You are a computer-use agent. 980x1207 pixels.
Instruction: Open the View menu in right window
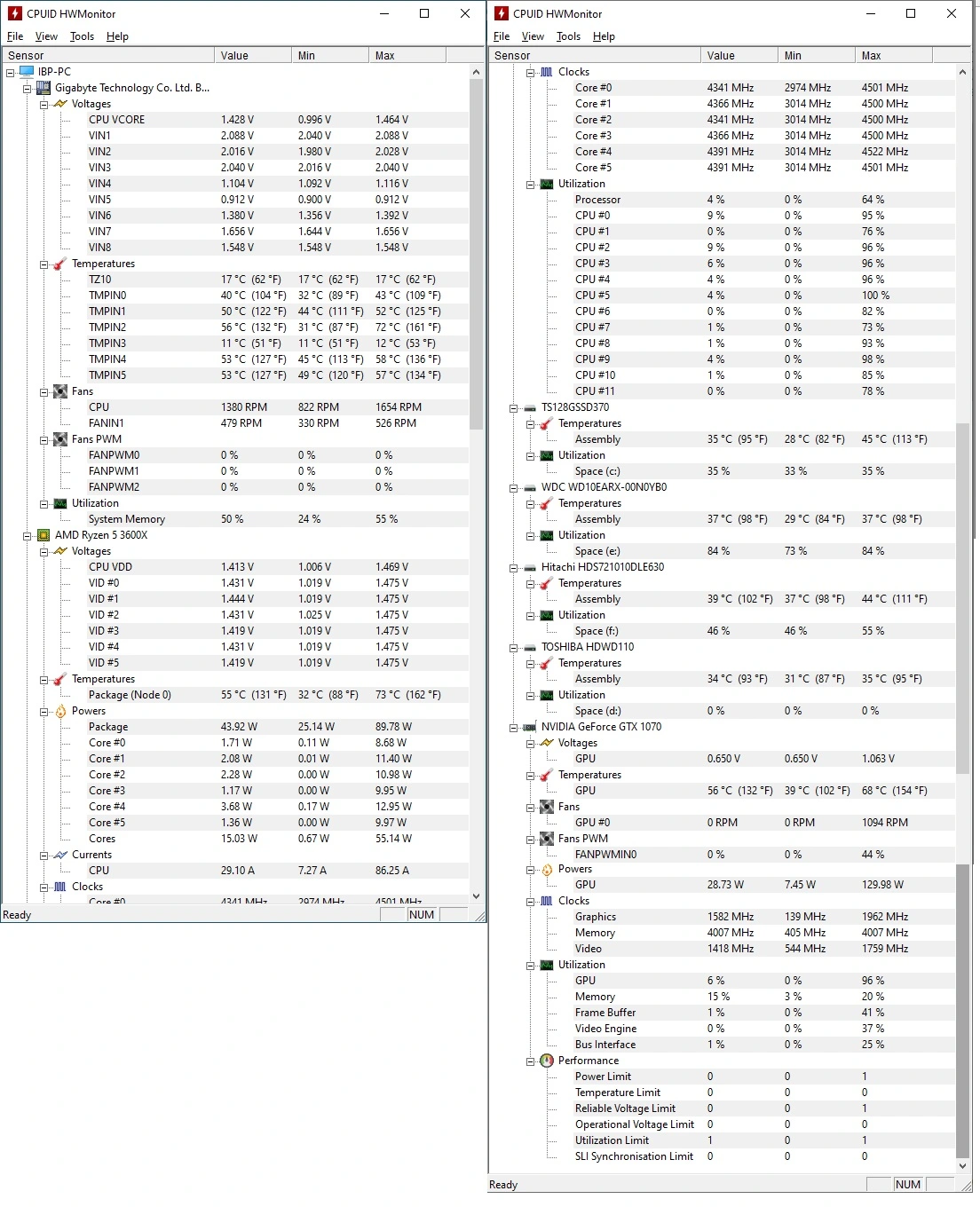[533, 36]
